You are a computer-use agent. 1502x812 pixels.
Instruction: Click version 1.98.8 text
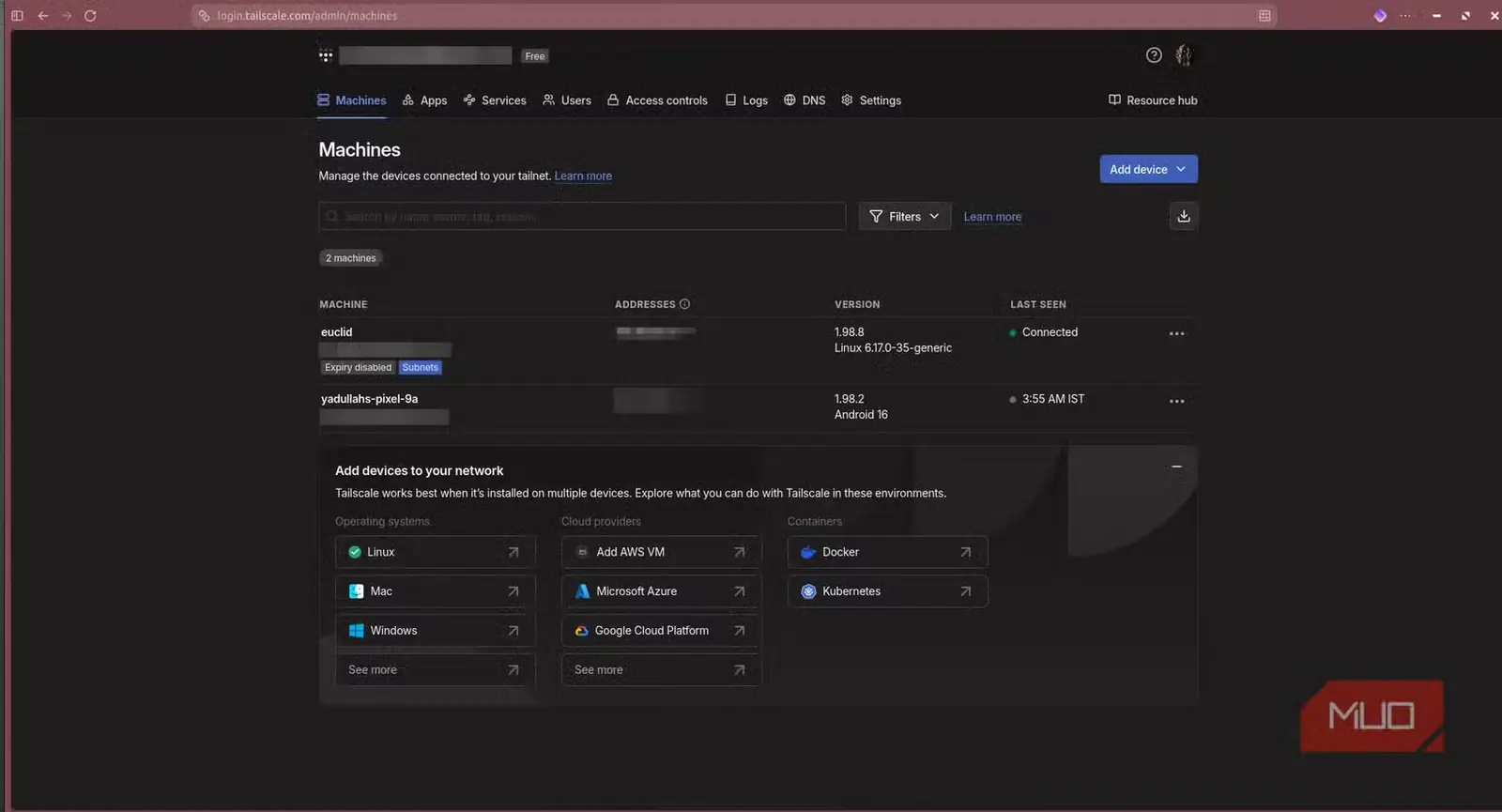(x=850, y=332)
